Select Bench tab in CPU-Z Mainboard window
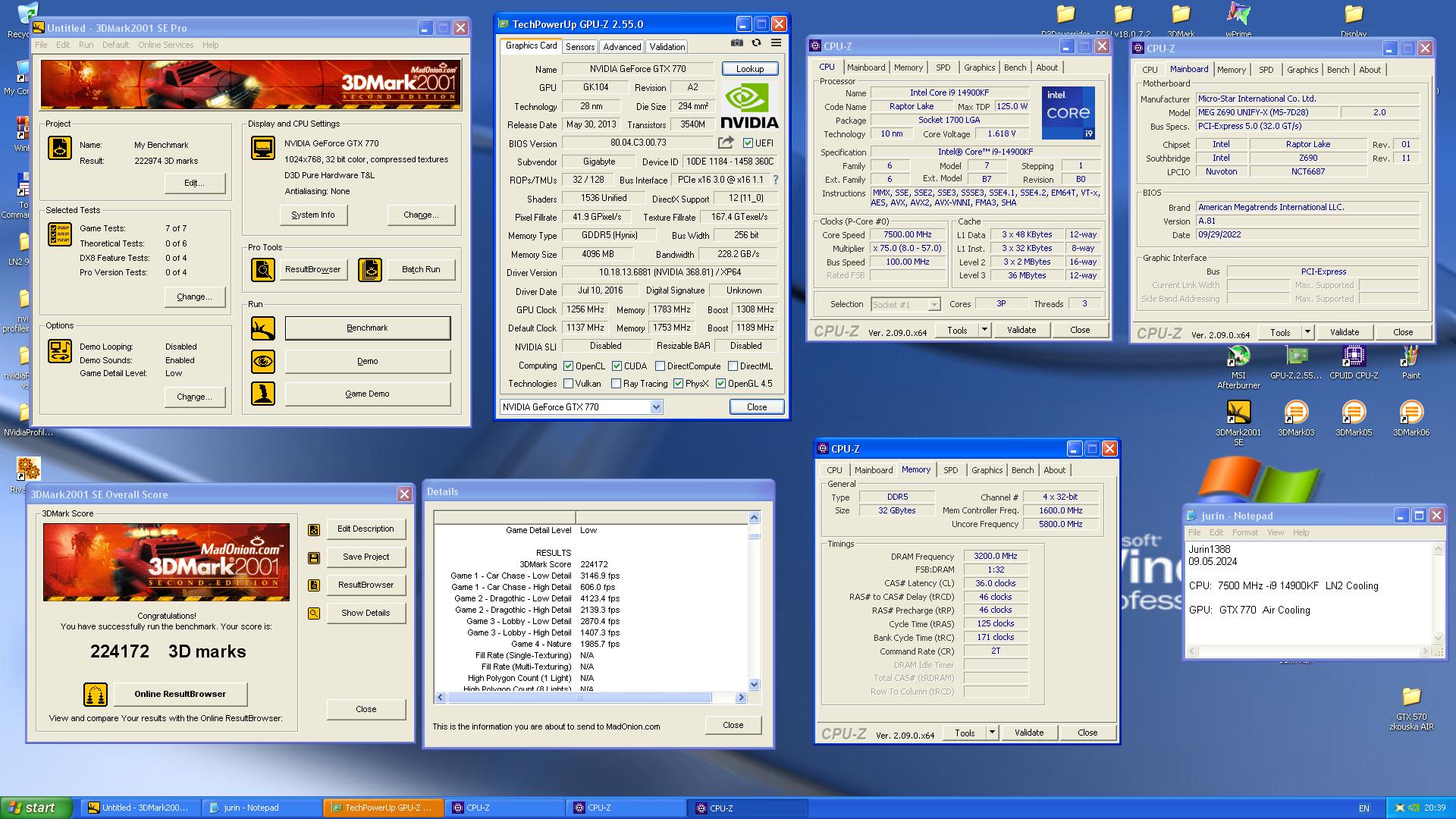The image size is (1456, 819). pos(1338,70)
